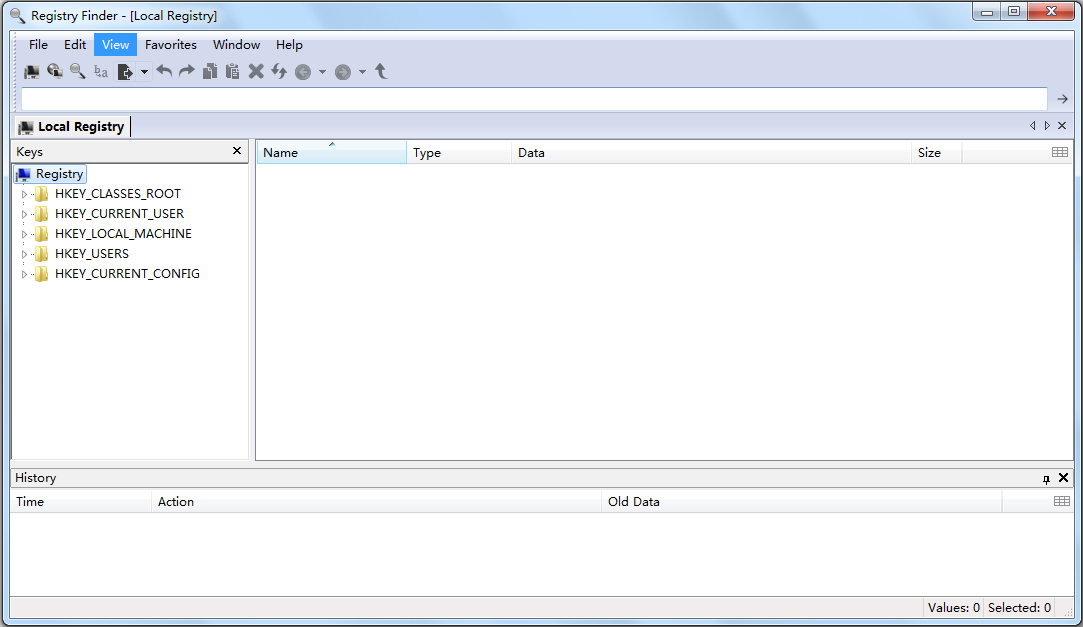Image resolution: width=1083 pixels, height=627 pixels.
Task: Close the Keys panel
Action: [x=237, y=151]
